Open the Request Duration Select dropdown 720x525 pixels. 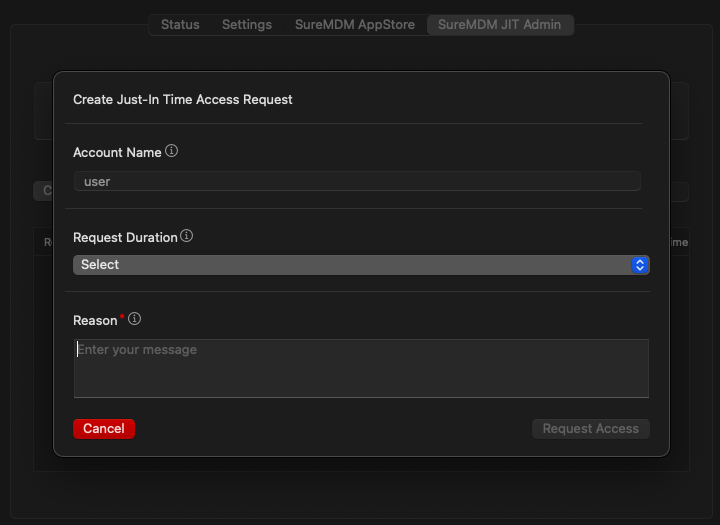click(360, 265)
